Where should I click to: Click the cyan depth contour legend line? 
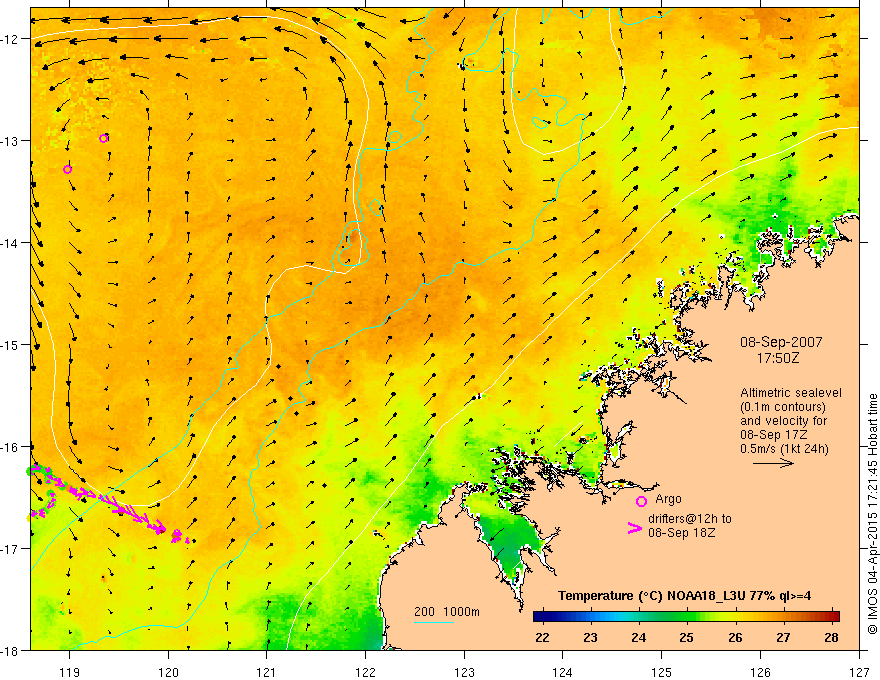pyautogui.click(x=434, y=622)
